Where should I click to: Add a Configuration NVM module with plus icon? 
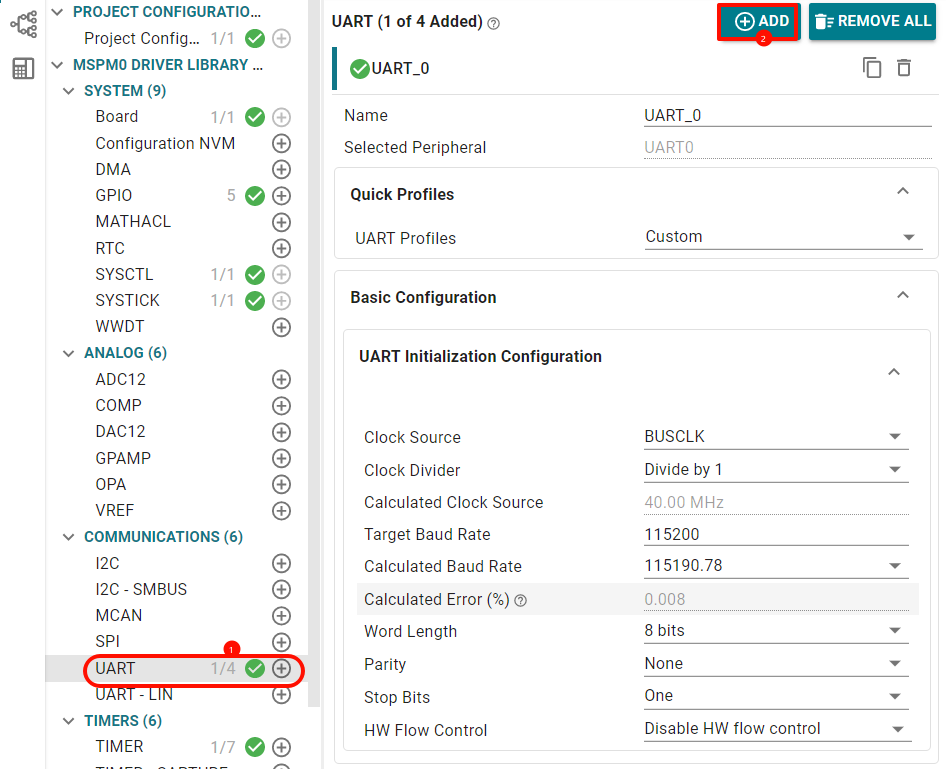coord(281,144)
